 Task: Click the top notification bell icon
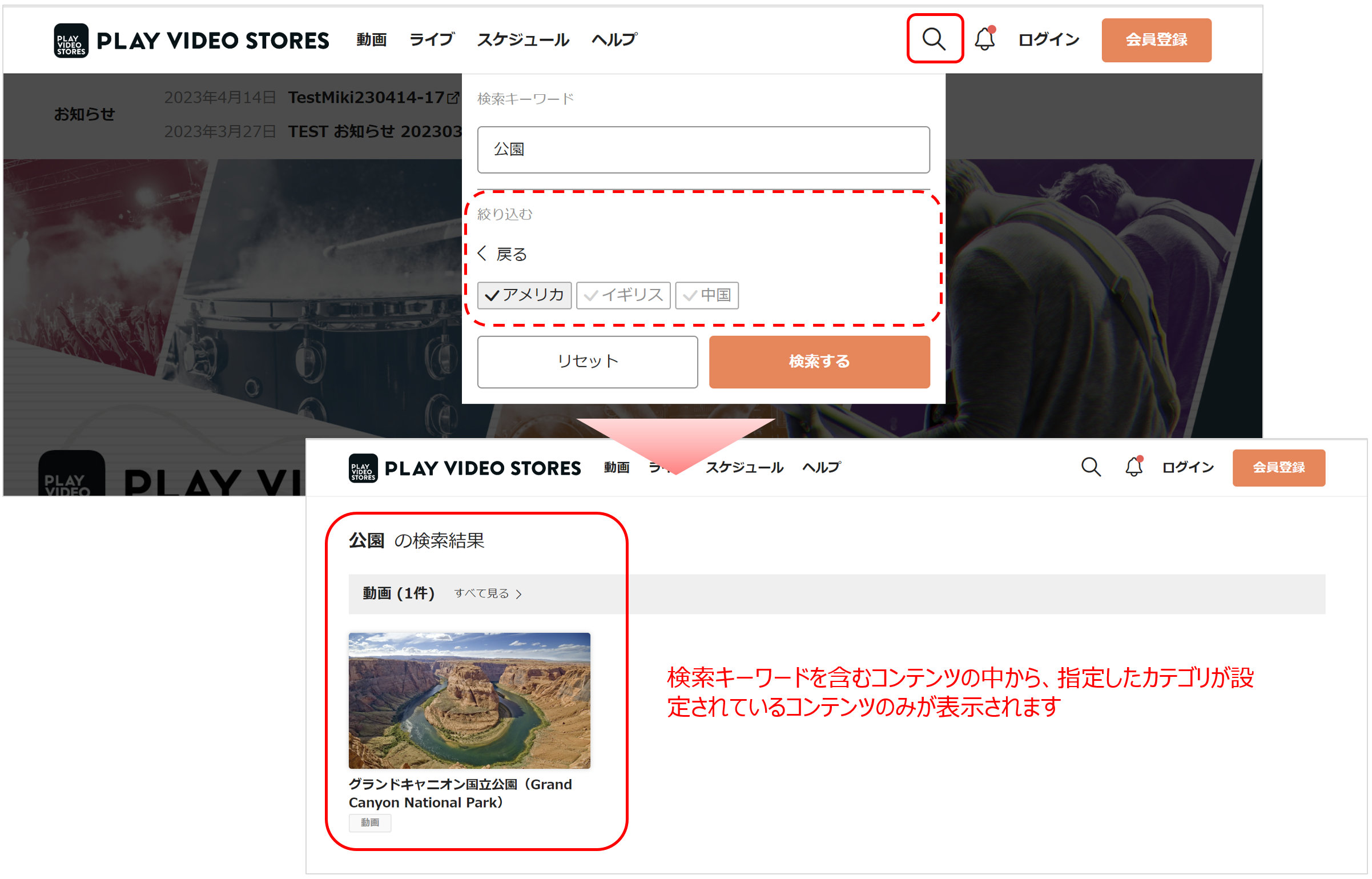tap(984, 39)
